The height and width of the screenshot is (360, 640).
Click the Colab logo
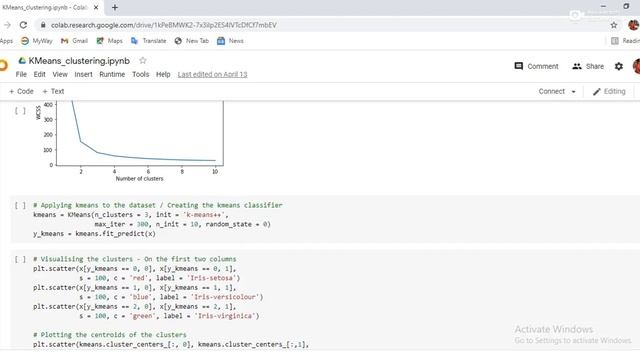[x=3, y=65]
